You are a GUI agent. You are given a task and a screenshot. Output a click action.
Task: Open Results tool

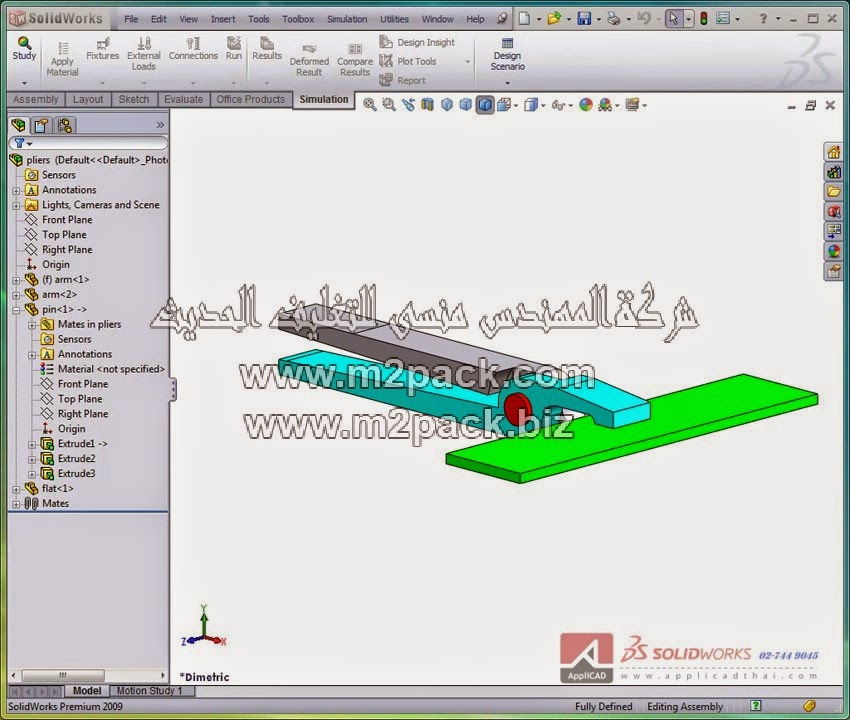click(x=267, y=48)
